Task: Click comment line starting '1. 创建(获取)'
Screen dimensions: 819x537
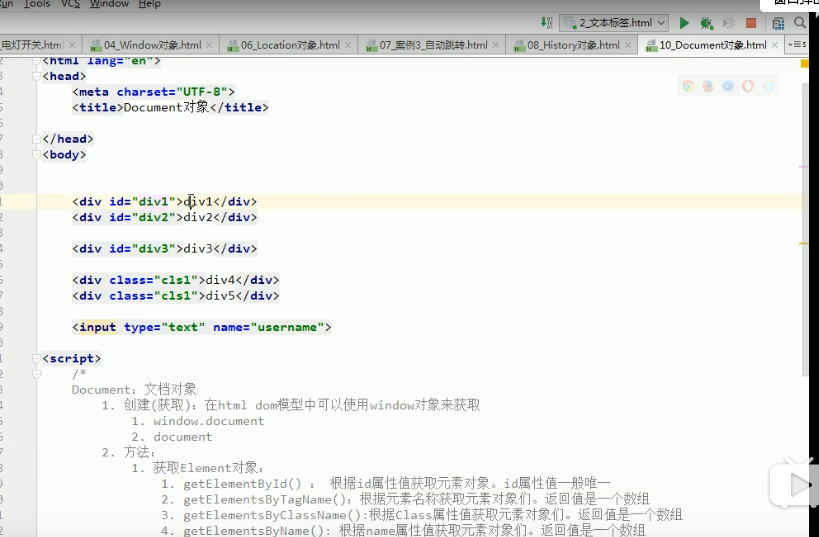Action: pos(291,405)
